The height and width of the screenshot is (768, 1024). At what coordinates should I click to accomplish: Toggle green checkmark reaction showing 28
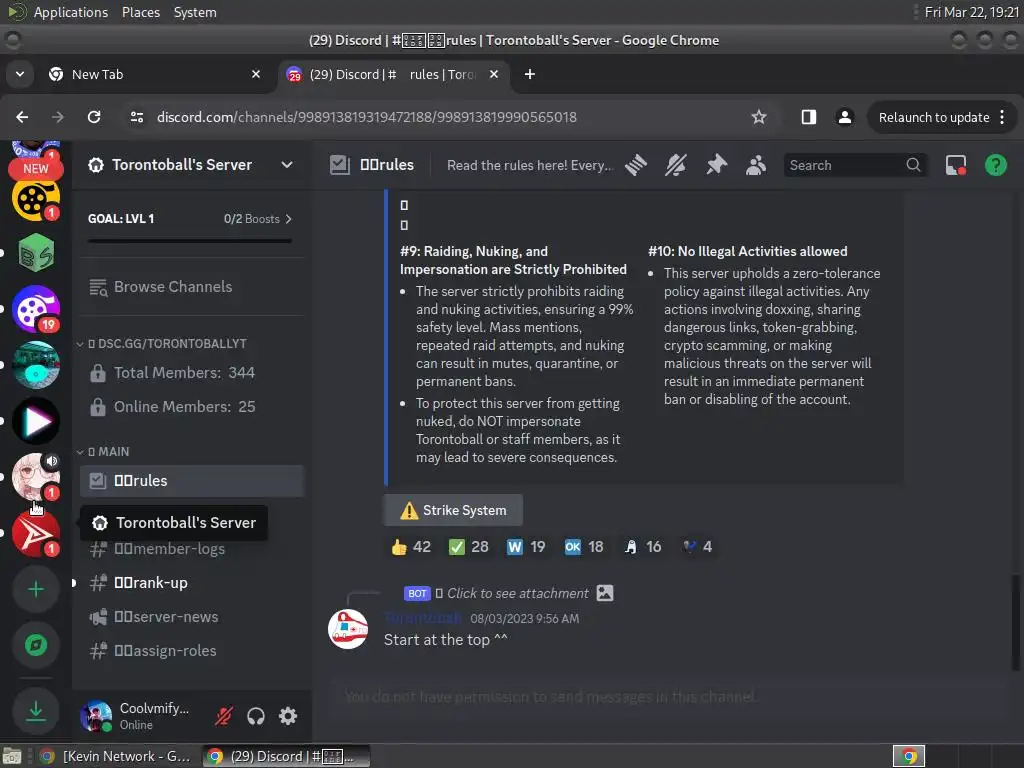469,547
